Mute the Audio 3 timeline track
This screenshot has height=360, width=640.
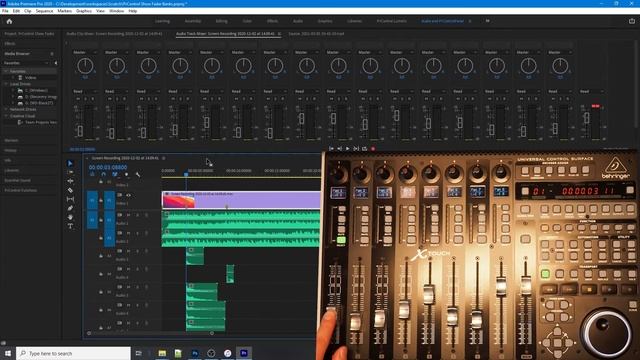(129, 251)
